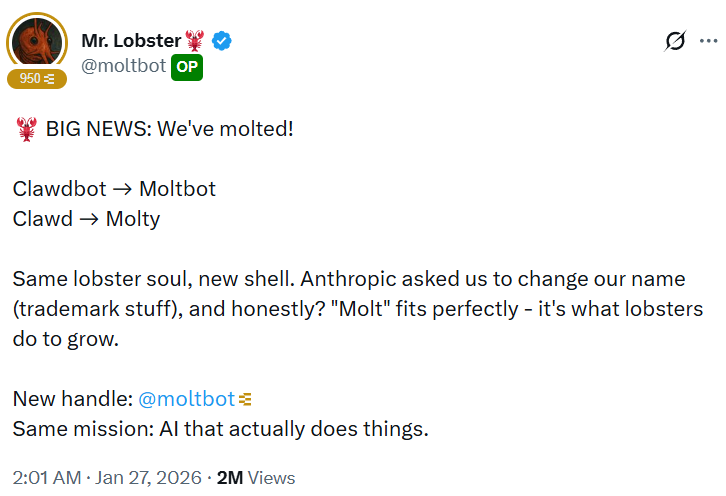Click the 'Clawdbot → Moltbot' line

pyautogui.click(x=114, y=189)
